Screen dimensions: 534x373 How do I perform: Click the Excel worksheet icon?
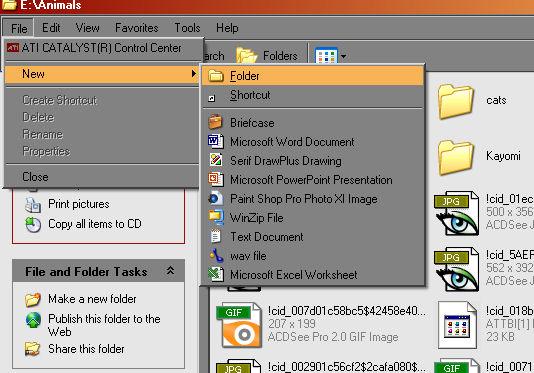coord(216,274)
